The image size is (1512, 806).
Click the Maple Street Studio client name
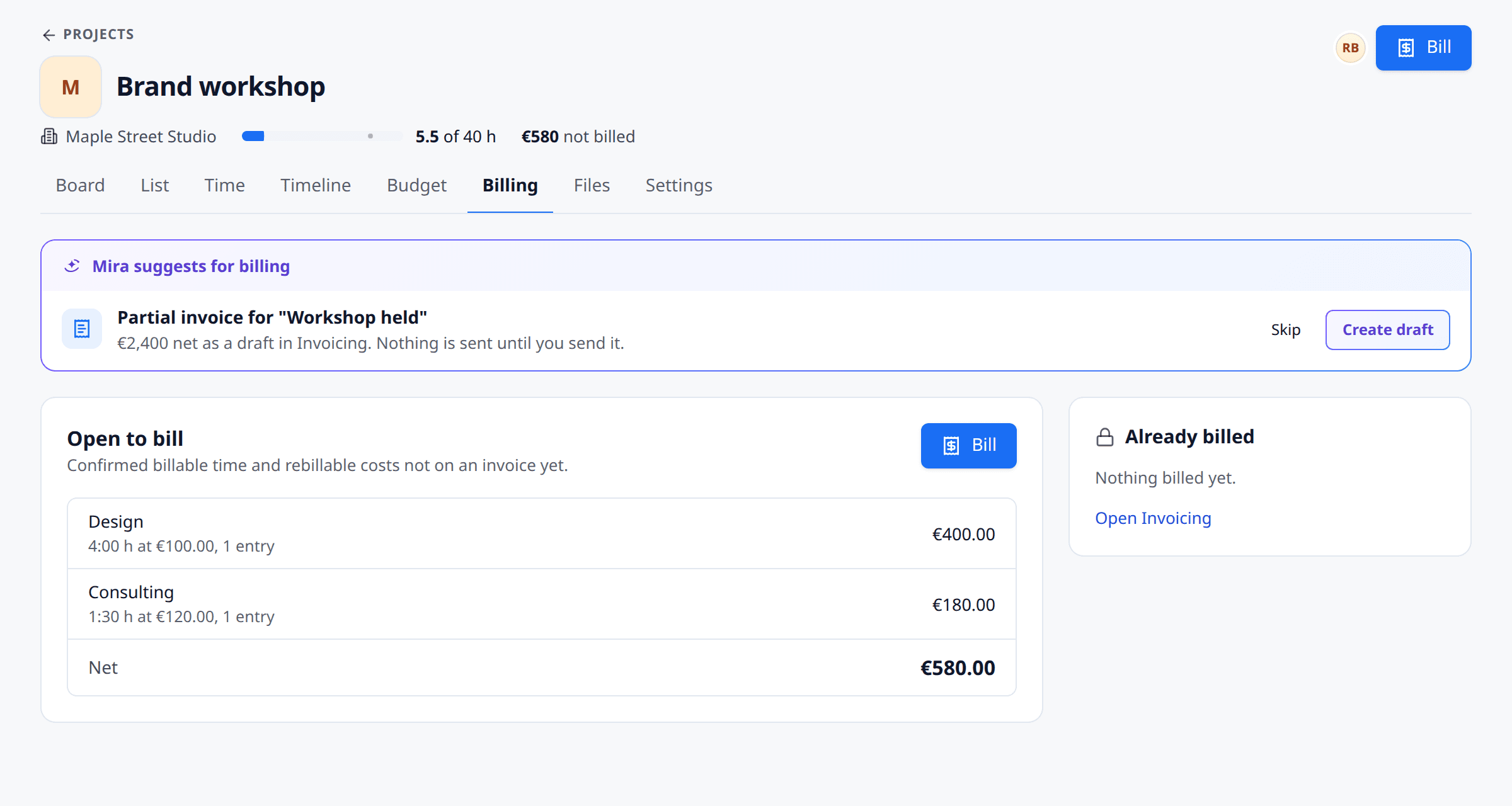[140, 137]
